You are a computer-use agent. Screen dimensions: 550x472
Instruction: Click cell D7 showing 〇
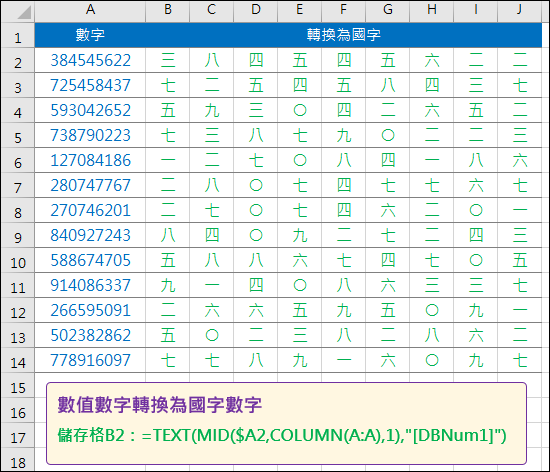[x=256, y=185]
